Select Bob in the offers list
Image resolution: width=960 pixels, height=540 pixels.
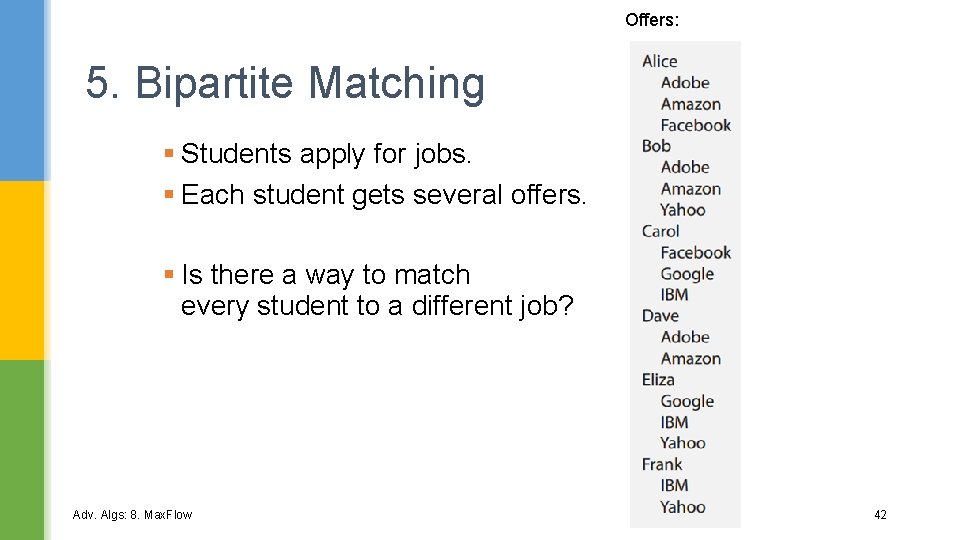656,146
